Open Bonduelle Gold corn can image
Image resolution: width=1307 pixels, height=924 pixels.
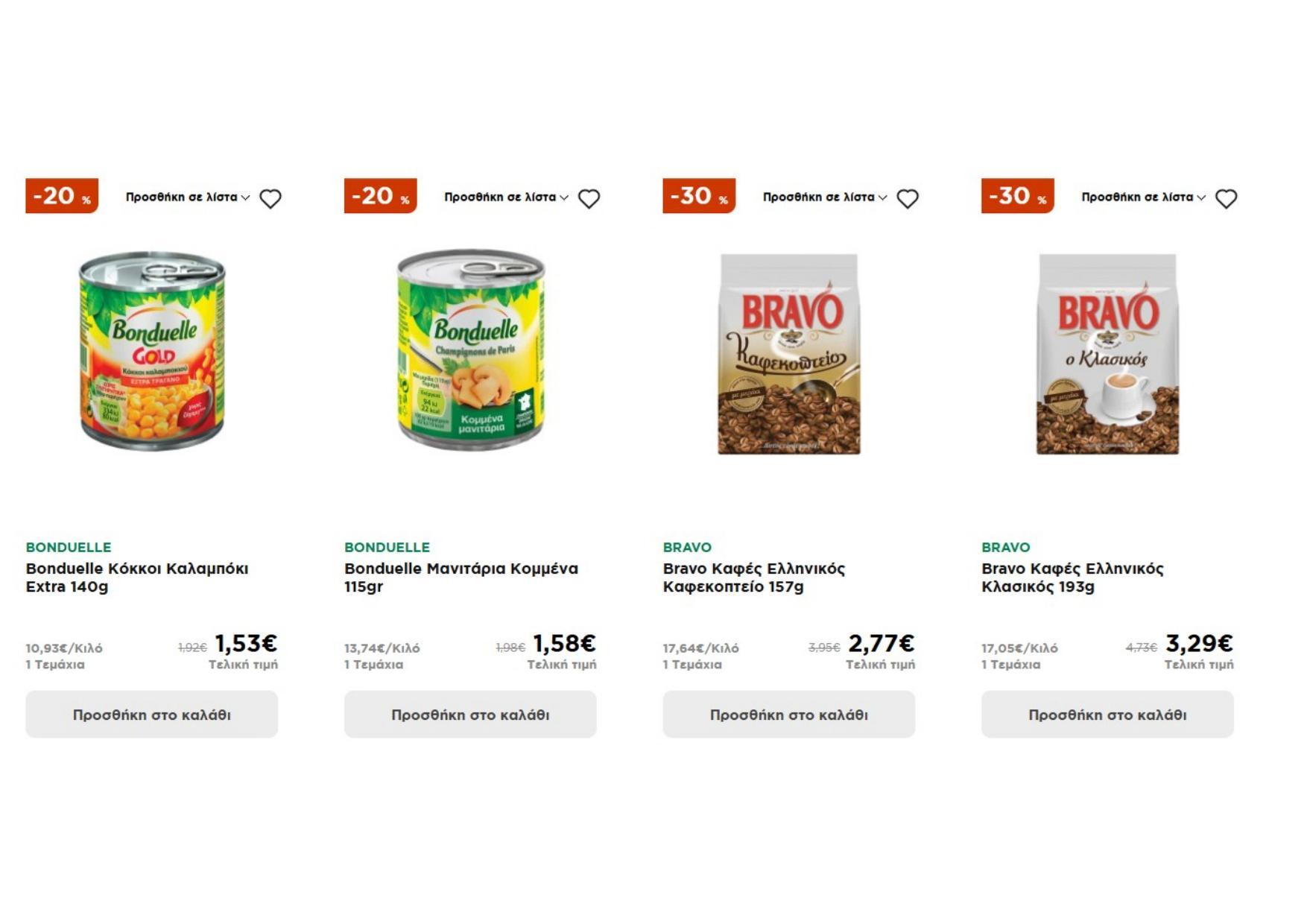(x=152, y=351)
